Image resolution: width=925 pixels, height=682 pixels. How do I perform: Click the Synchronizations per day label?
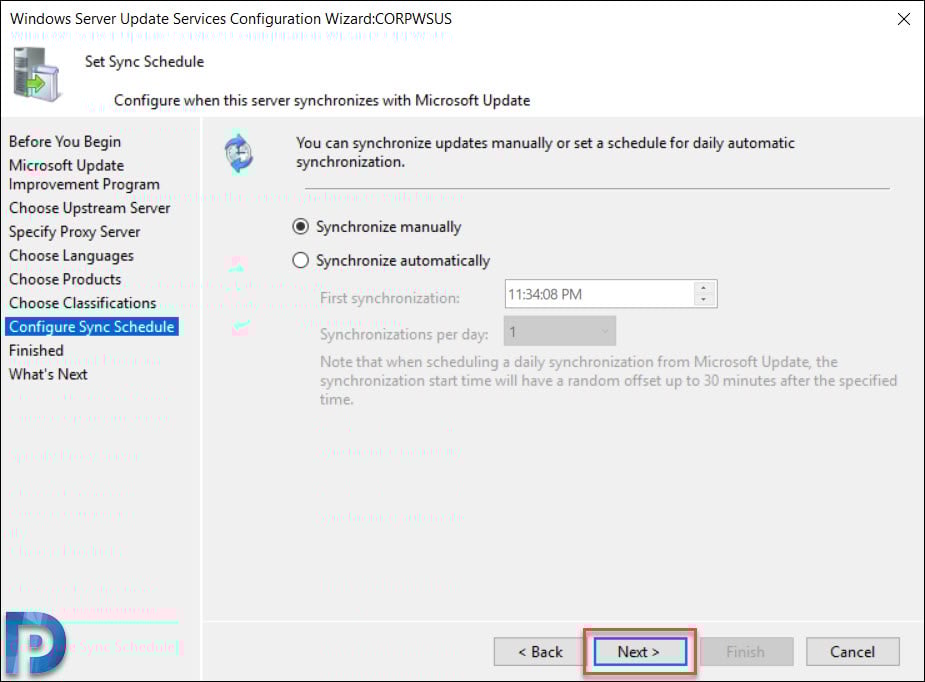tap(404, 335)
